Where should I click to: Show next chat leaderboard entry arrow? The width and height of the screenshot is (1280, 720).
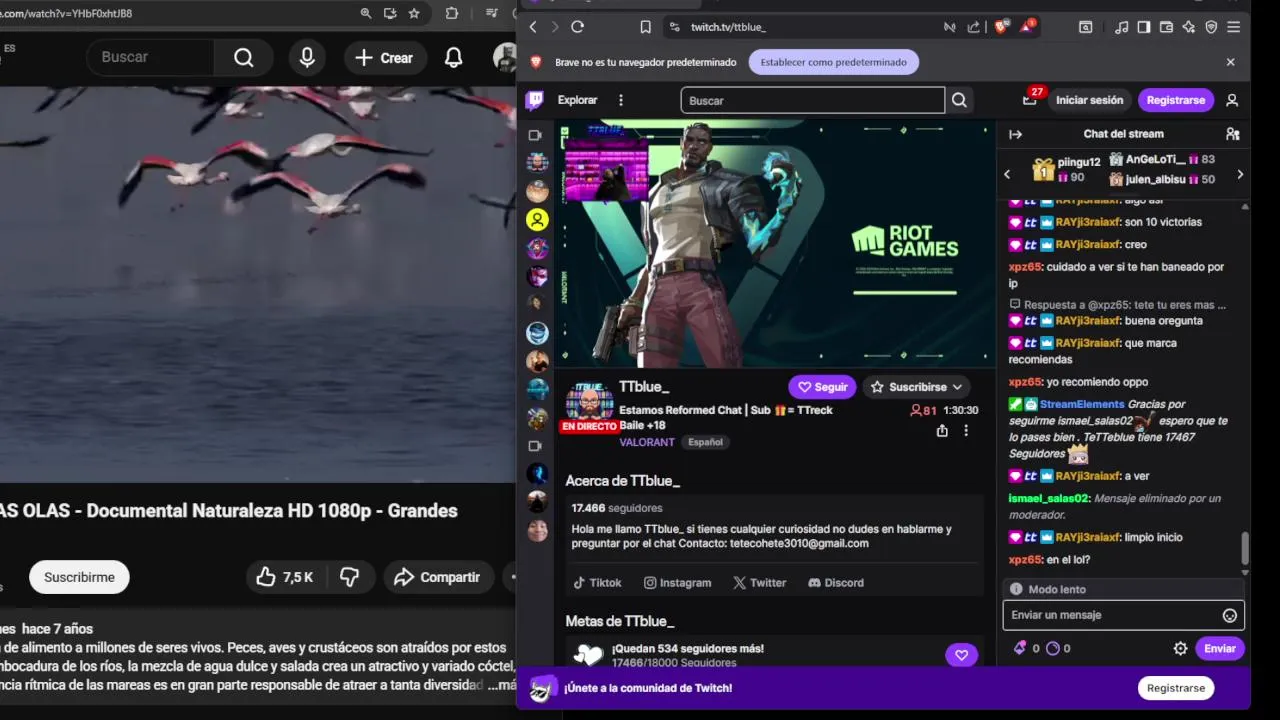click(1240, 174)
